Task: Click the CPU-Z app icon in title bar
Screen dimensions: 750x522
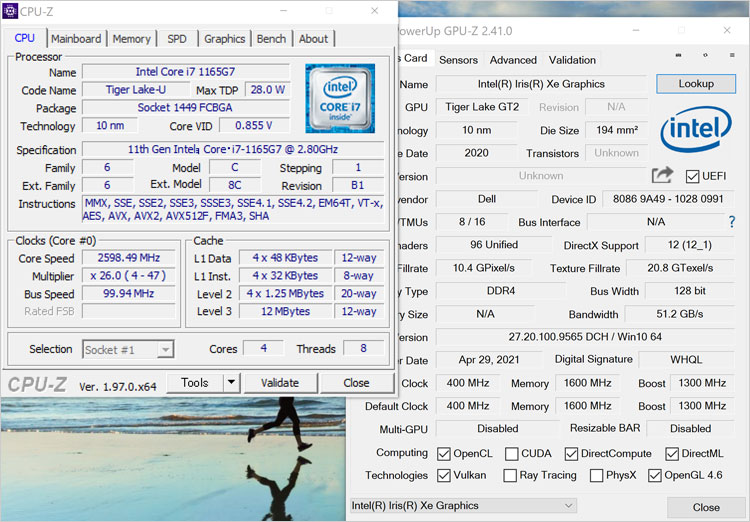Action: [10, 11]
